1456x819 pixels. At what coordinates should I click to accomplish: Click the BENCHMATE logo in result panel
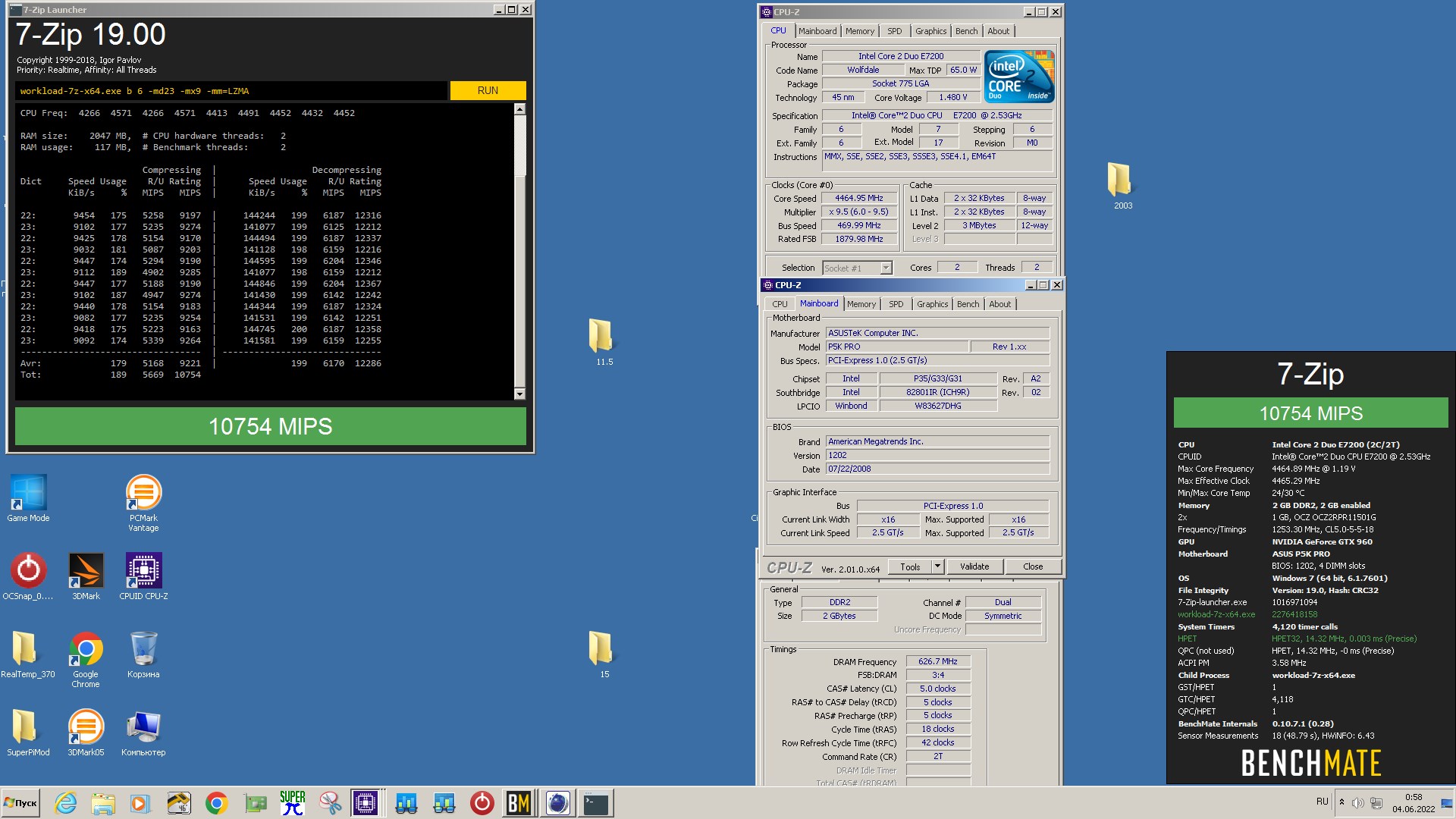(1311, 763)
